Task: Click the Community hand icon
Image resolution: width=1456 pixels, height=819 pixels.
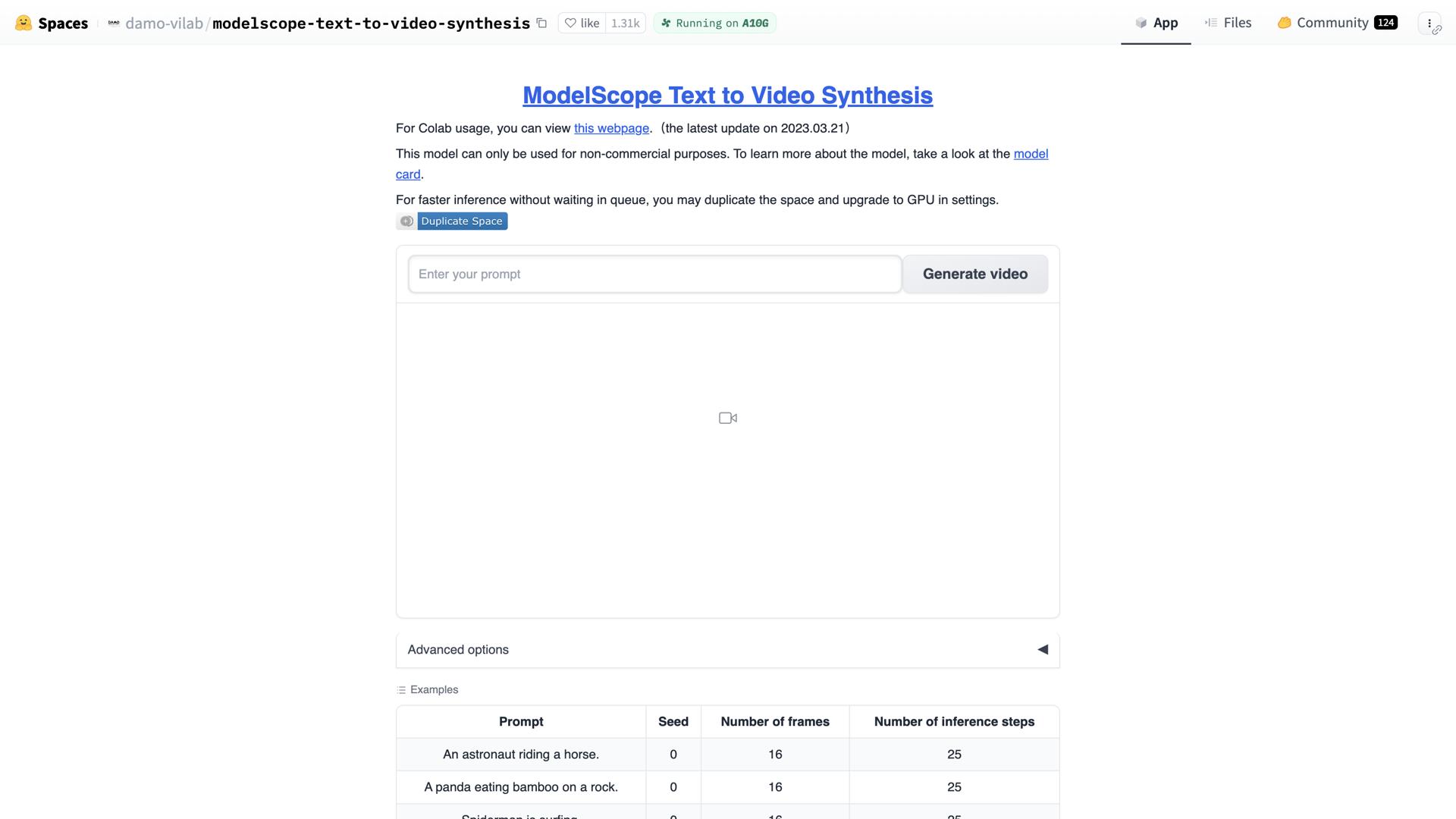Action: point(1283,23)
